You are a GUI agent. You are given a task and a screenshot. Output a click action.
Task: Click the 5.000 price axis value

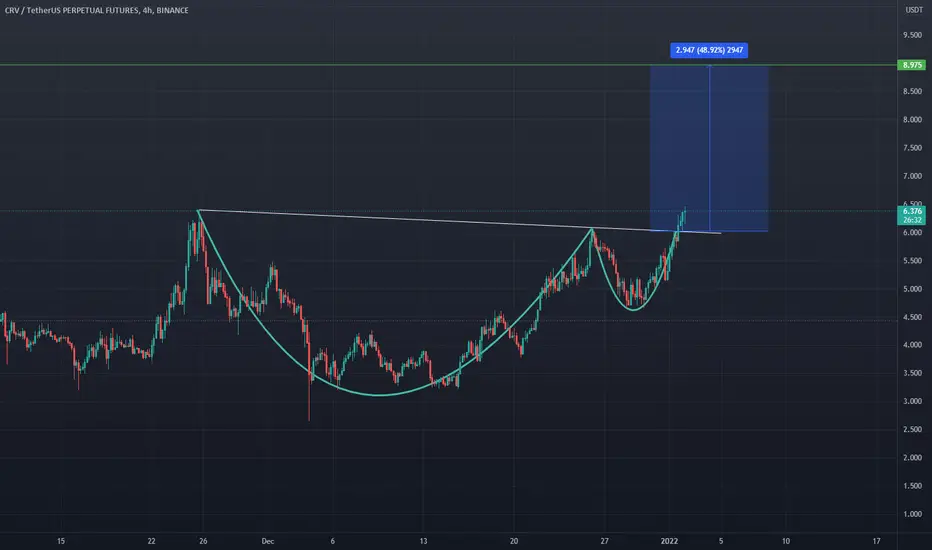(x=912, y=289)
